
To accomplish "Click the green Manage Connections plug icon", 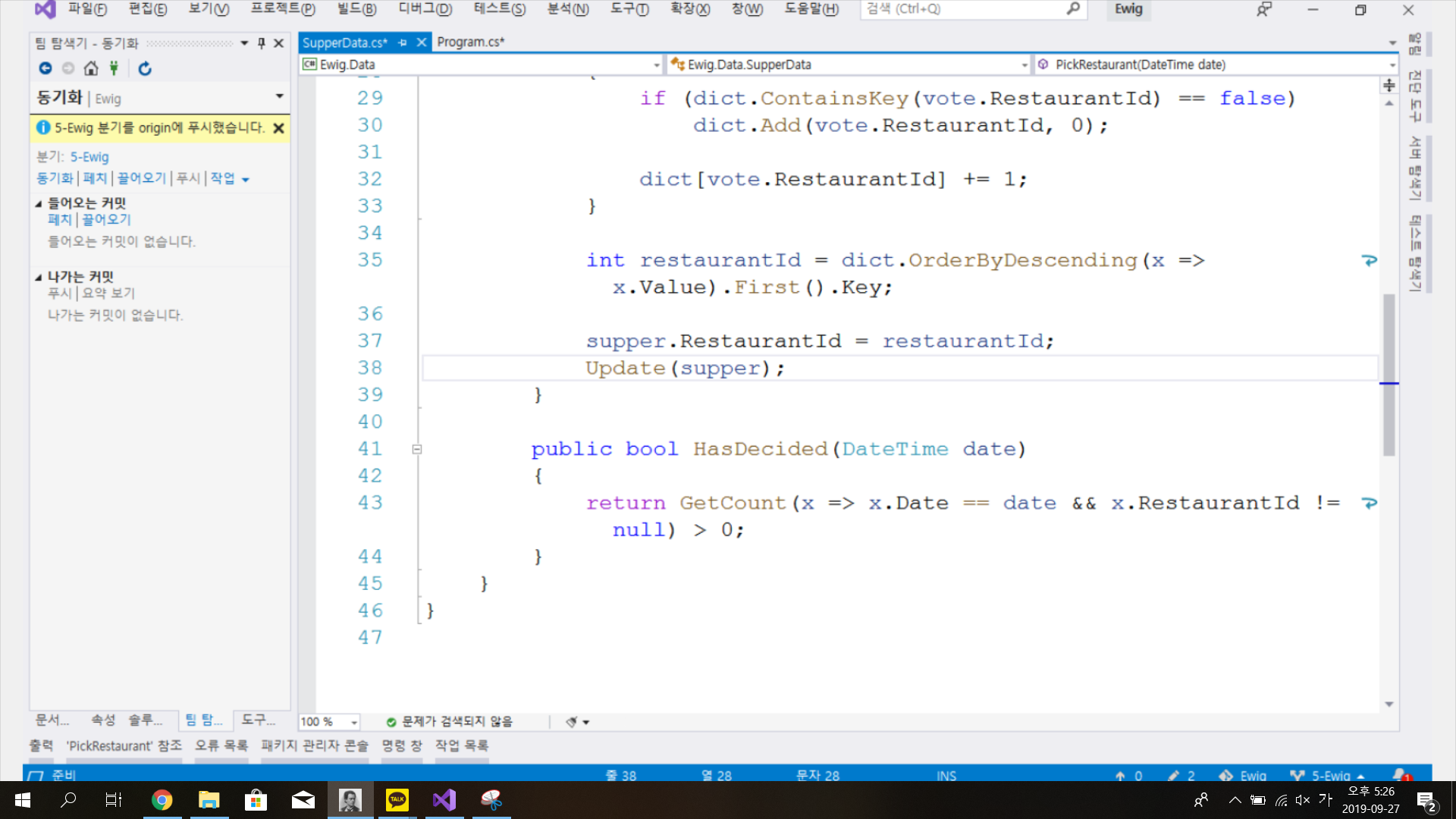I will click(x=114, y=68).
